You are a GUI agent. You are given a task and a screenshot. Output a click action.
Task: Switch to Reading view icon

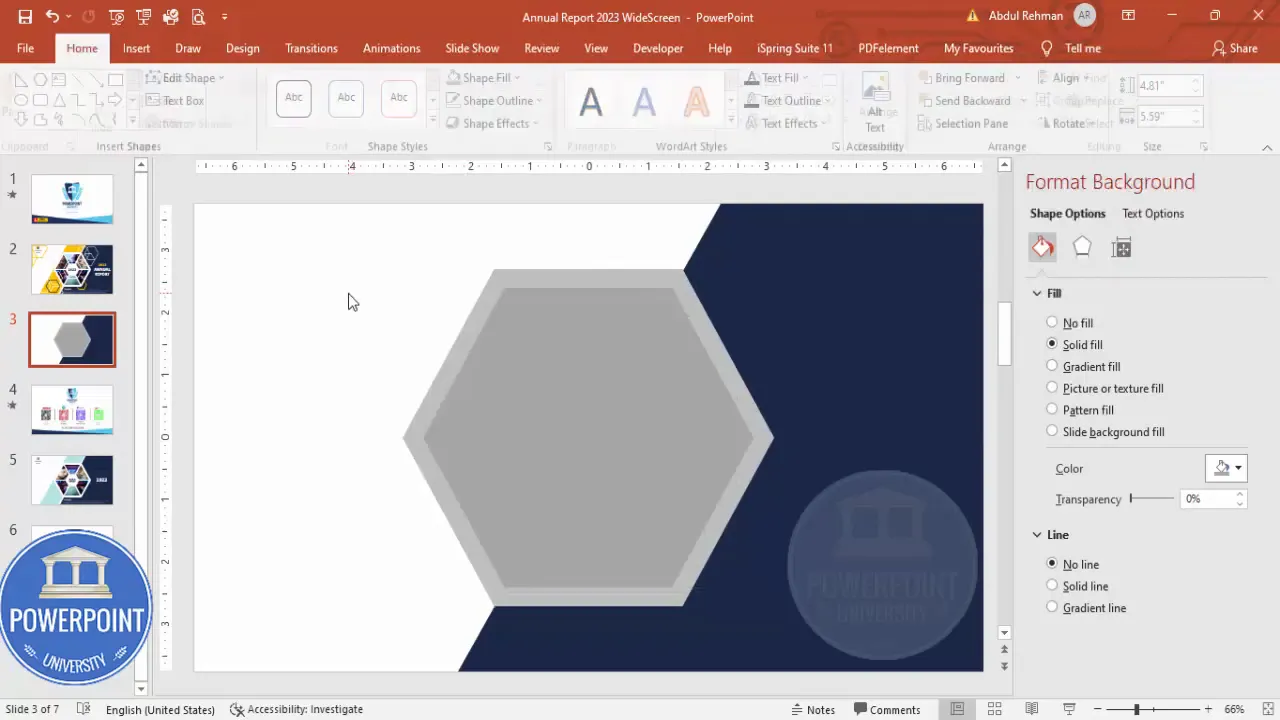(1032, 709)
